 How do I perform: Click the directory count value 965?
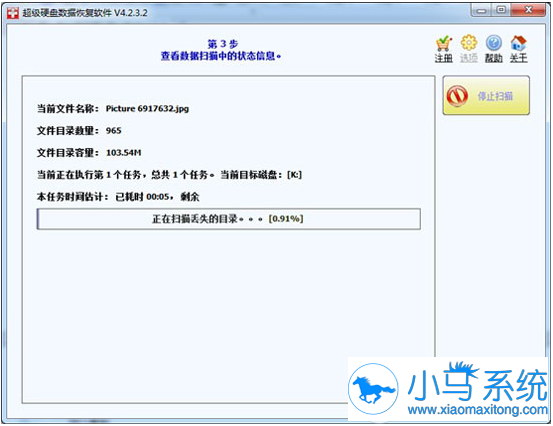(114, 131)
